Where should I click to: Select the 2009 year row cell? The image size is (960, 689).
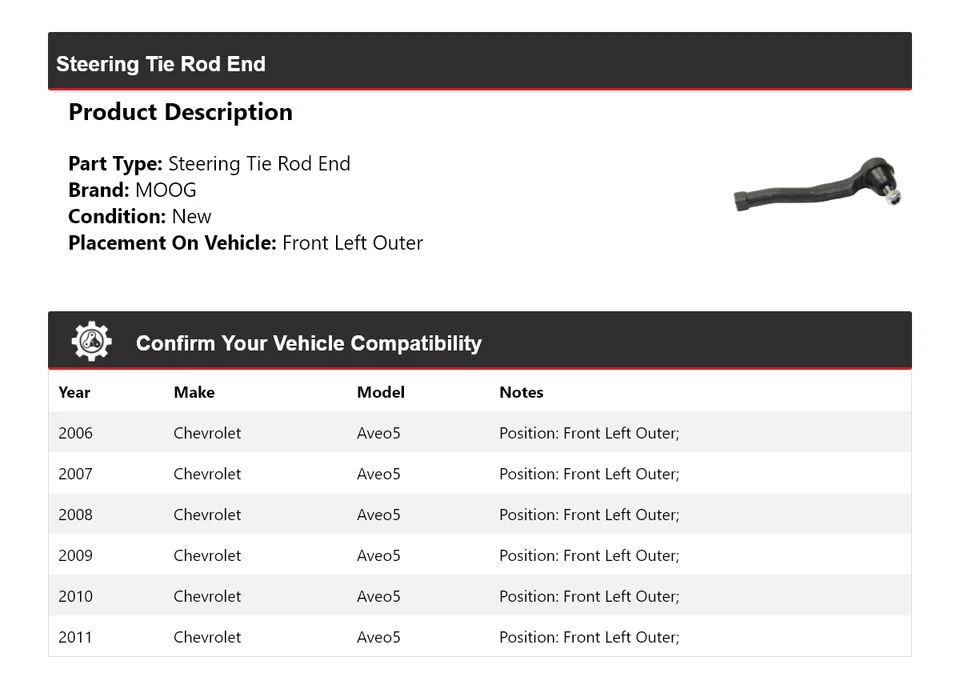pos(75,555)
